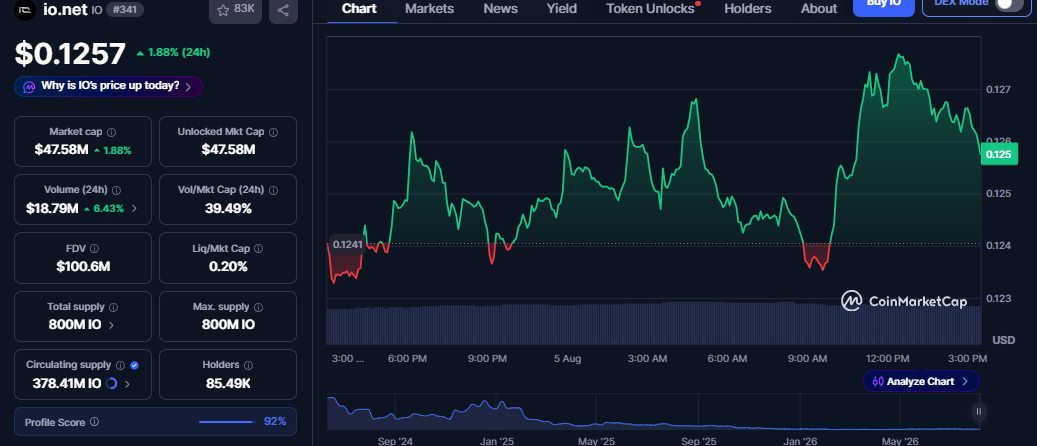Viewport: 1037px width, 446px height.
Task: Expand Total supply details chevron
Action: [110, 325]
